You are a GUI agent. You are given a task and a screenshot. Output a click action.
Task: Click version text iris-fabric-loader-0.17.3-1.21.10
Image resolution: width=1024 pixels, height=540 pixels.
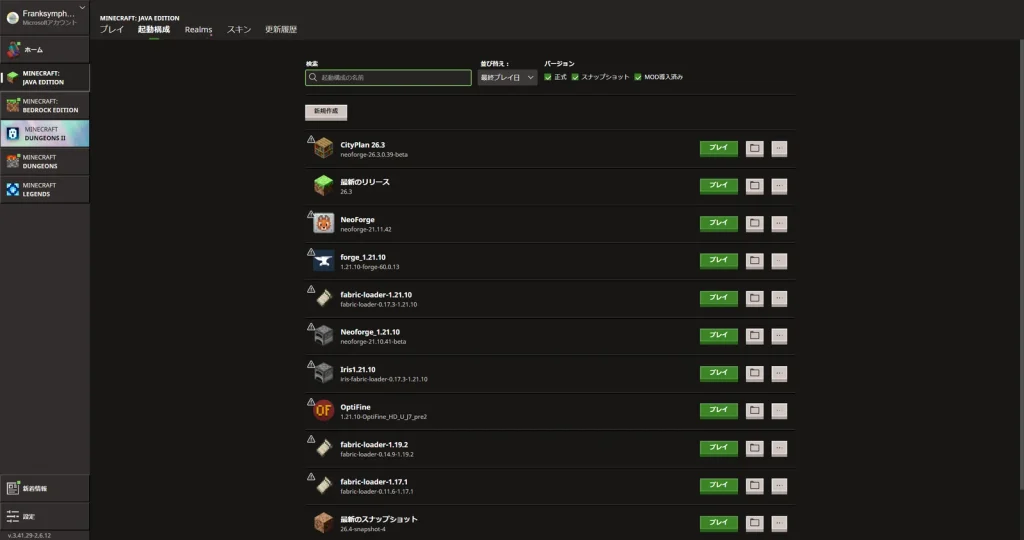(384, 379)
